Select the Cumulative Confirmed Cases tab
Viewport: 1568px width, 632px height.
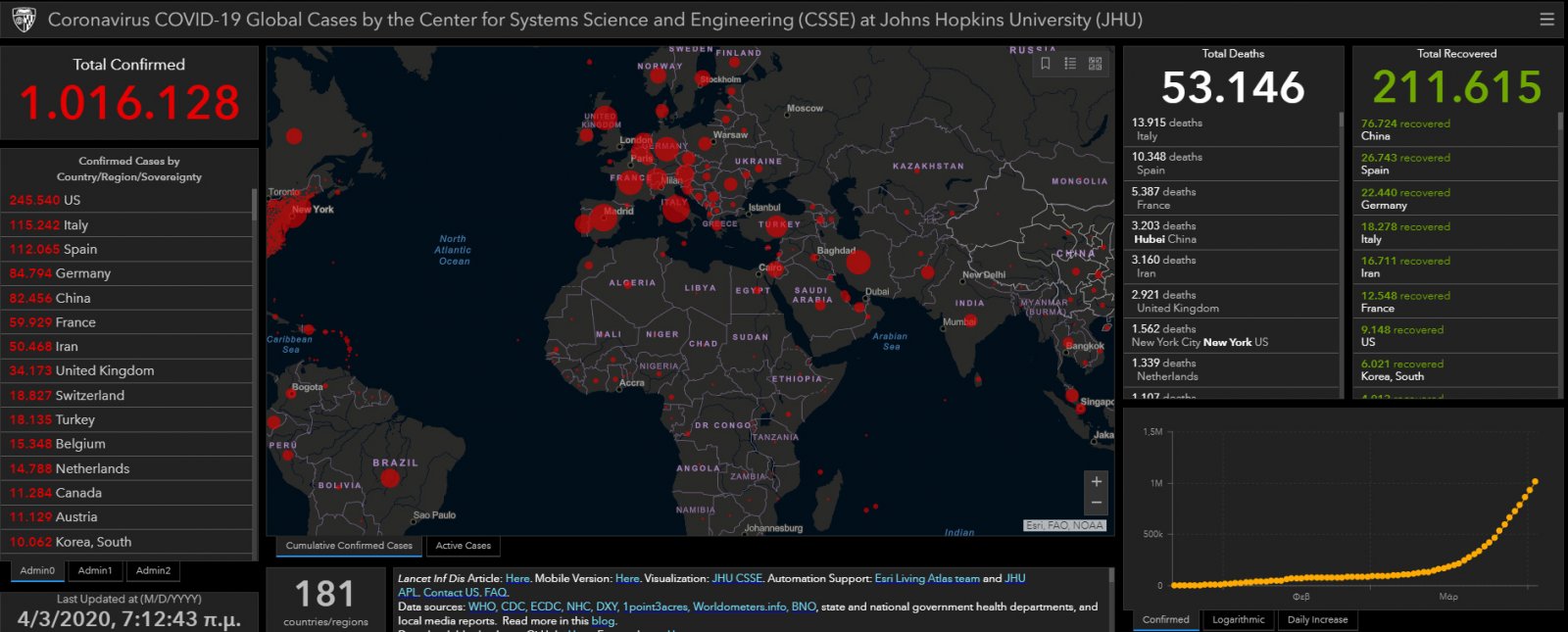[x=349, y=546]
